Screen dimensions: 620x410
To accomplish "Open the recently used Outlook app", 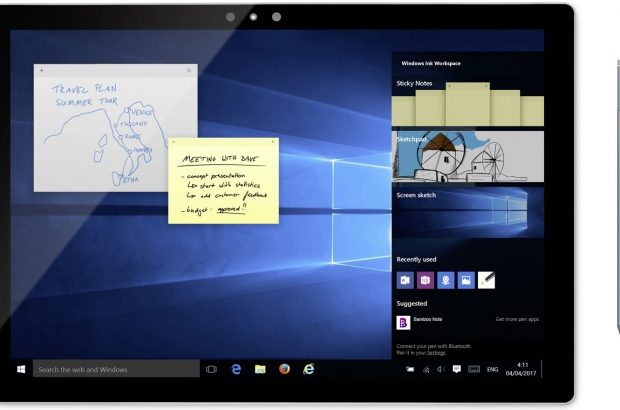I will pos(405,280).
